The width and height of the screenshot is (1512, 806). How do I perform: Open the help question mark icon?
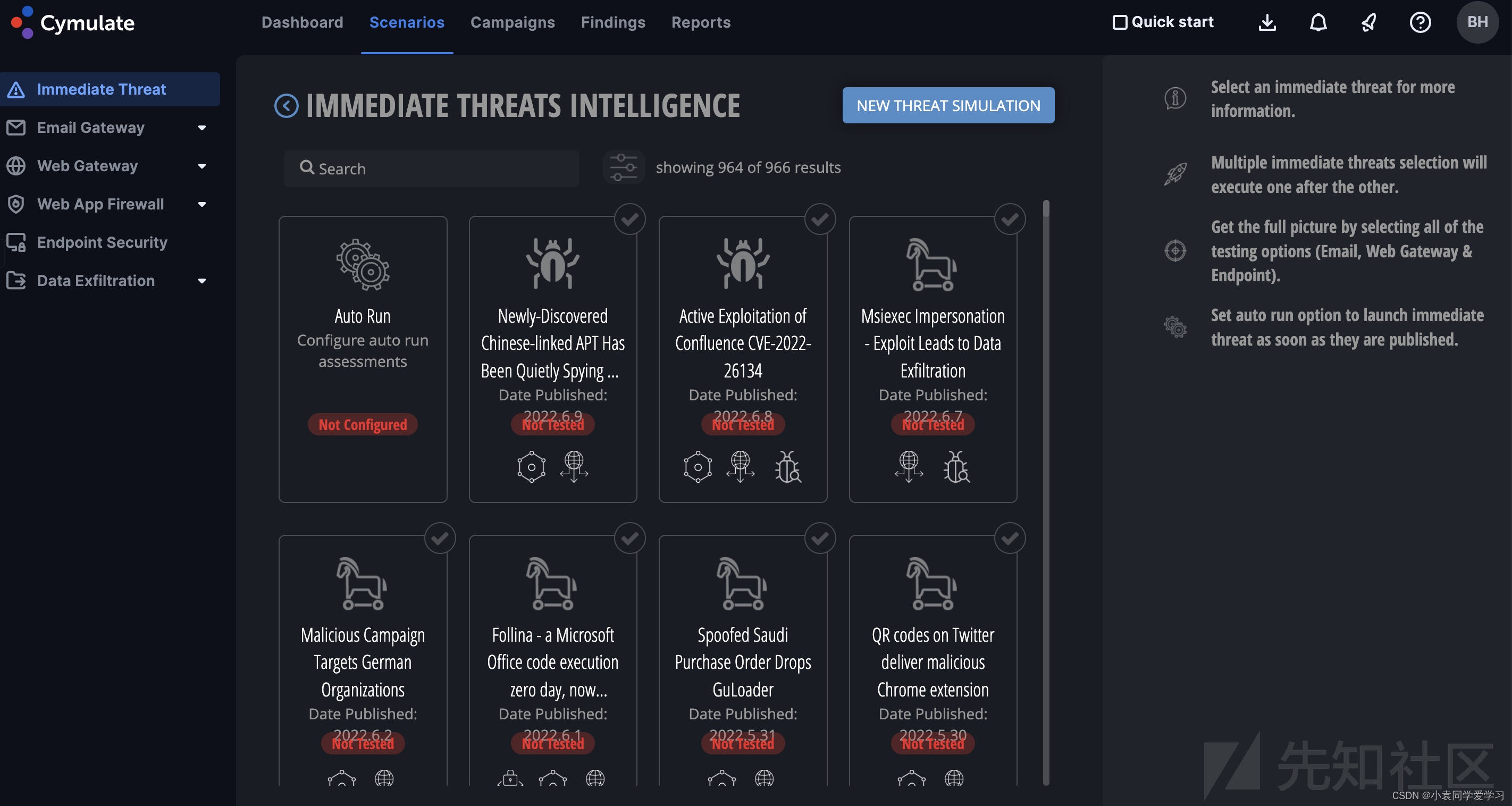(1420, 22)
